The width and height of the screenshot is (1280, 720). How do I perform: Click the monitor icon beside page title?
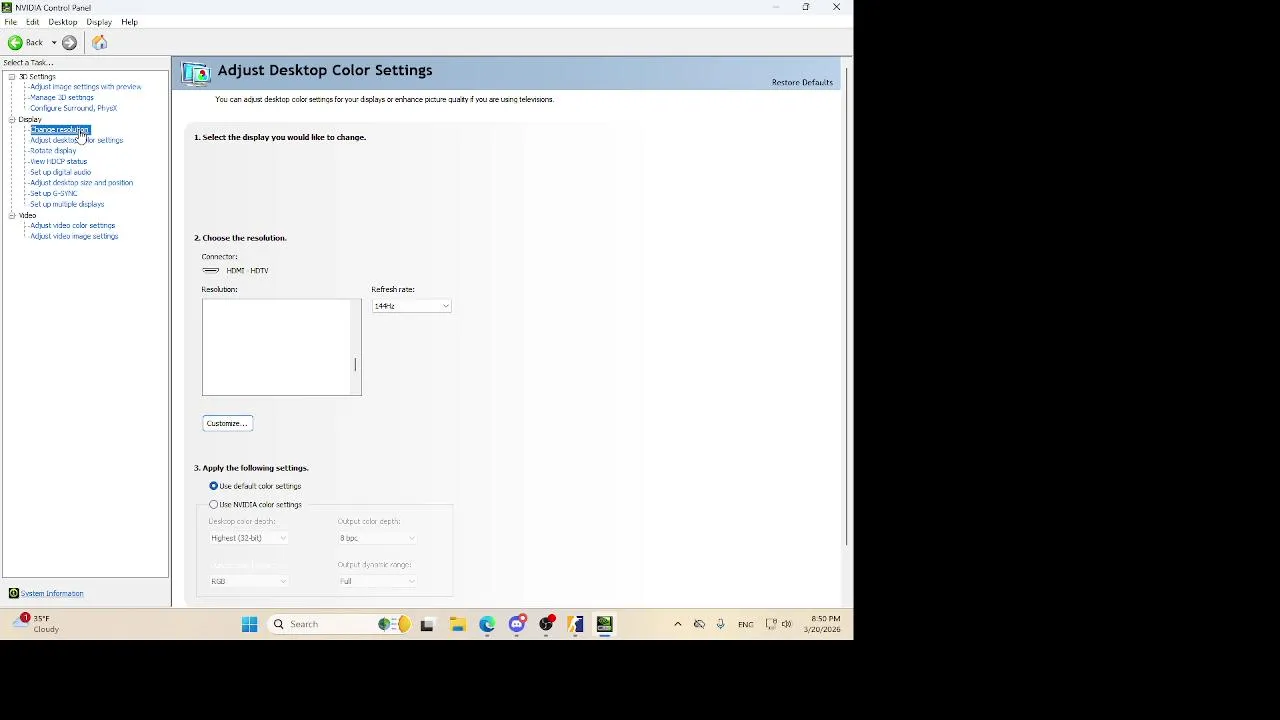click(x=196, y=73)
